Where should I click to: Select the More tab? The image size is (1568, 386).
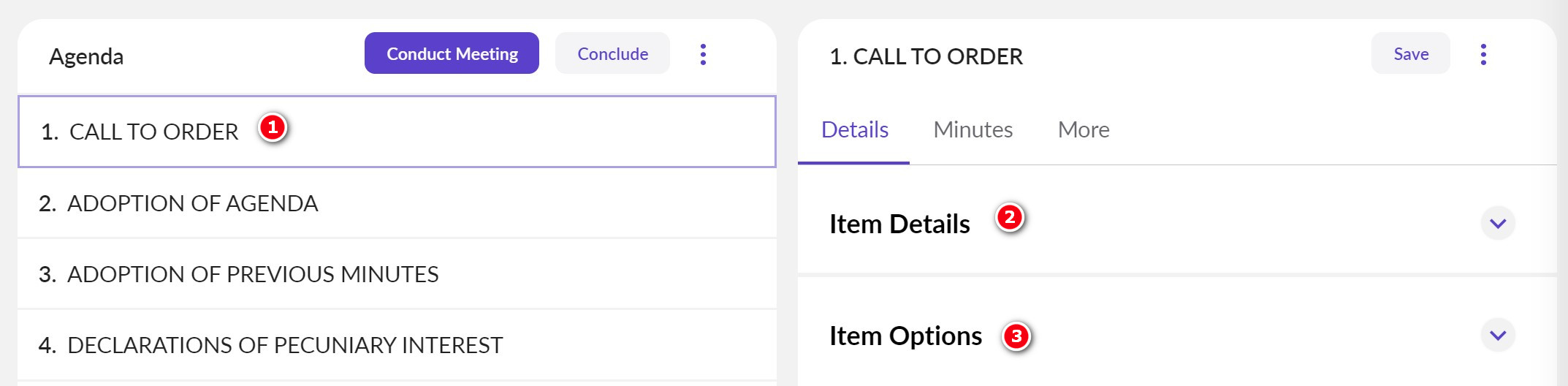pyautogui.click(x=1084, y=130)
